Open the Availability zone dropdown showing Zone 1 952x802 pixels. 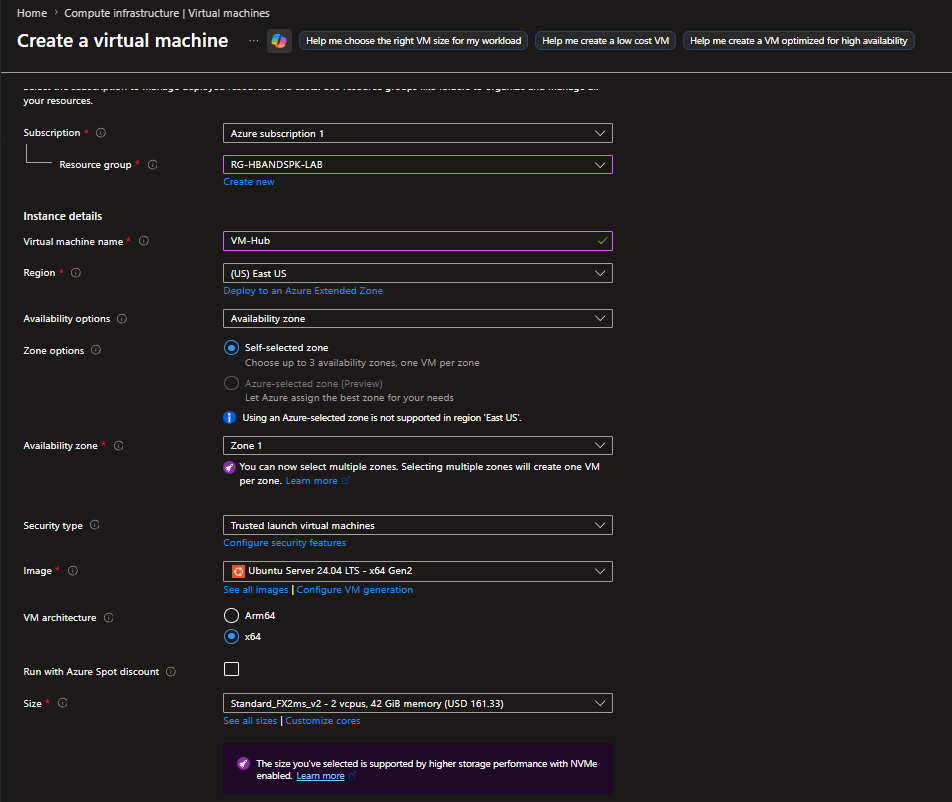tap(418, 446)
